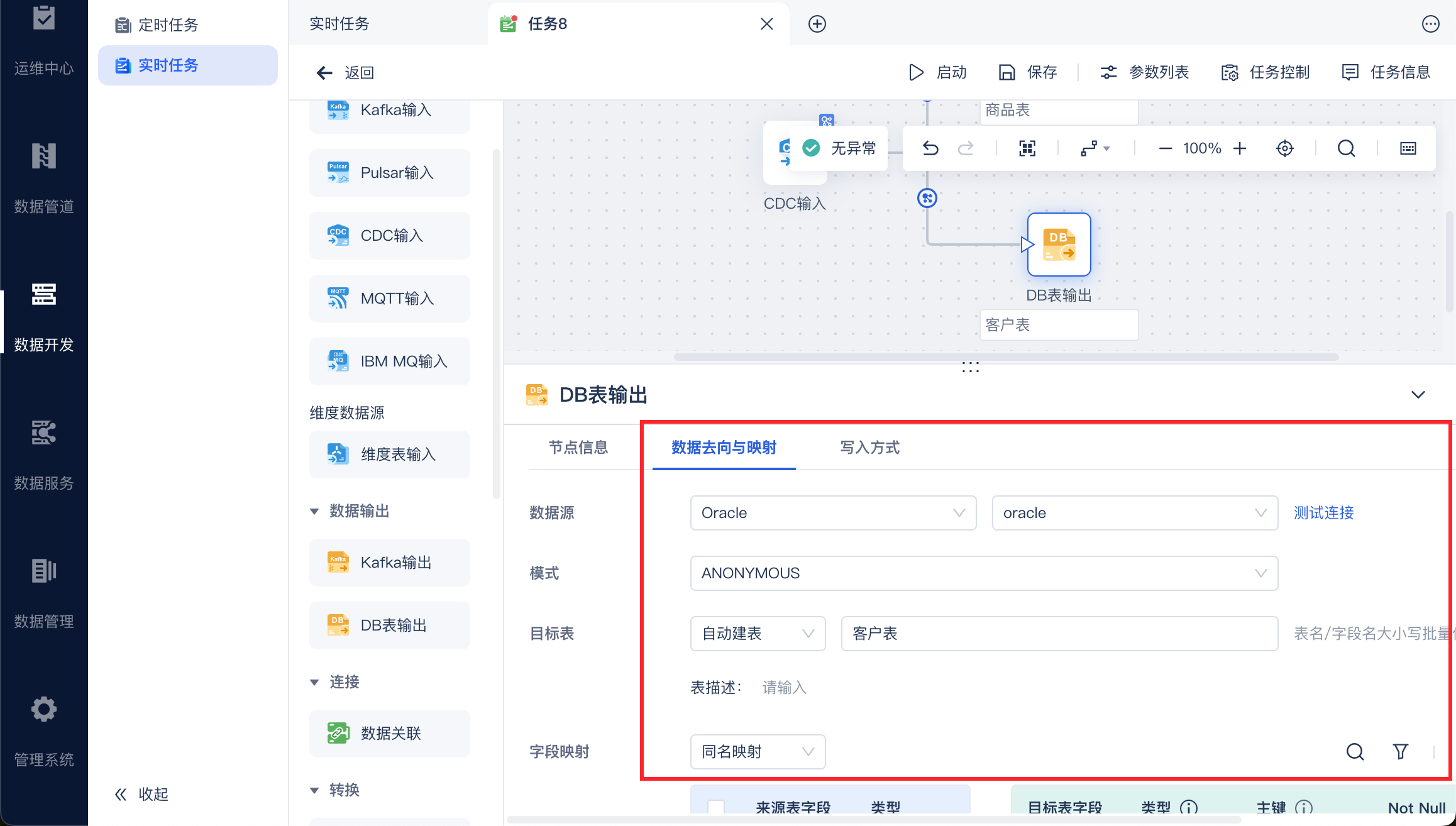Click the 测试连接 link
The image size is (1456, 826).
tap(1323, 513)
